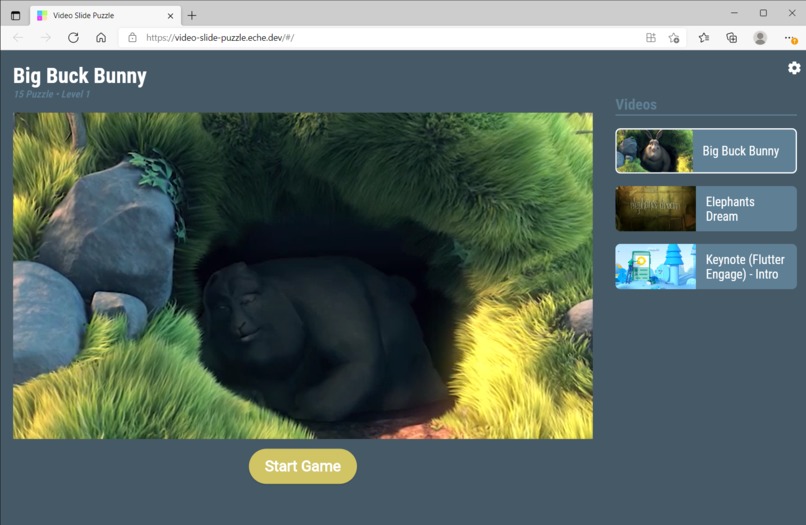View site information lock icon
Image resolution: width=806 pixels, height=525 pixels.
tap(132, 38)
